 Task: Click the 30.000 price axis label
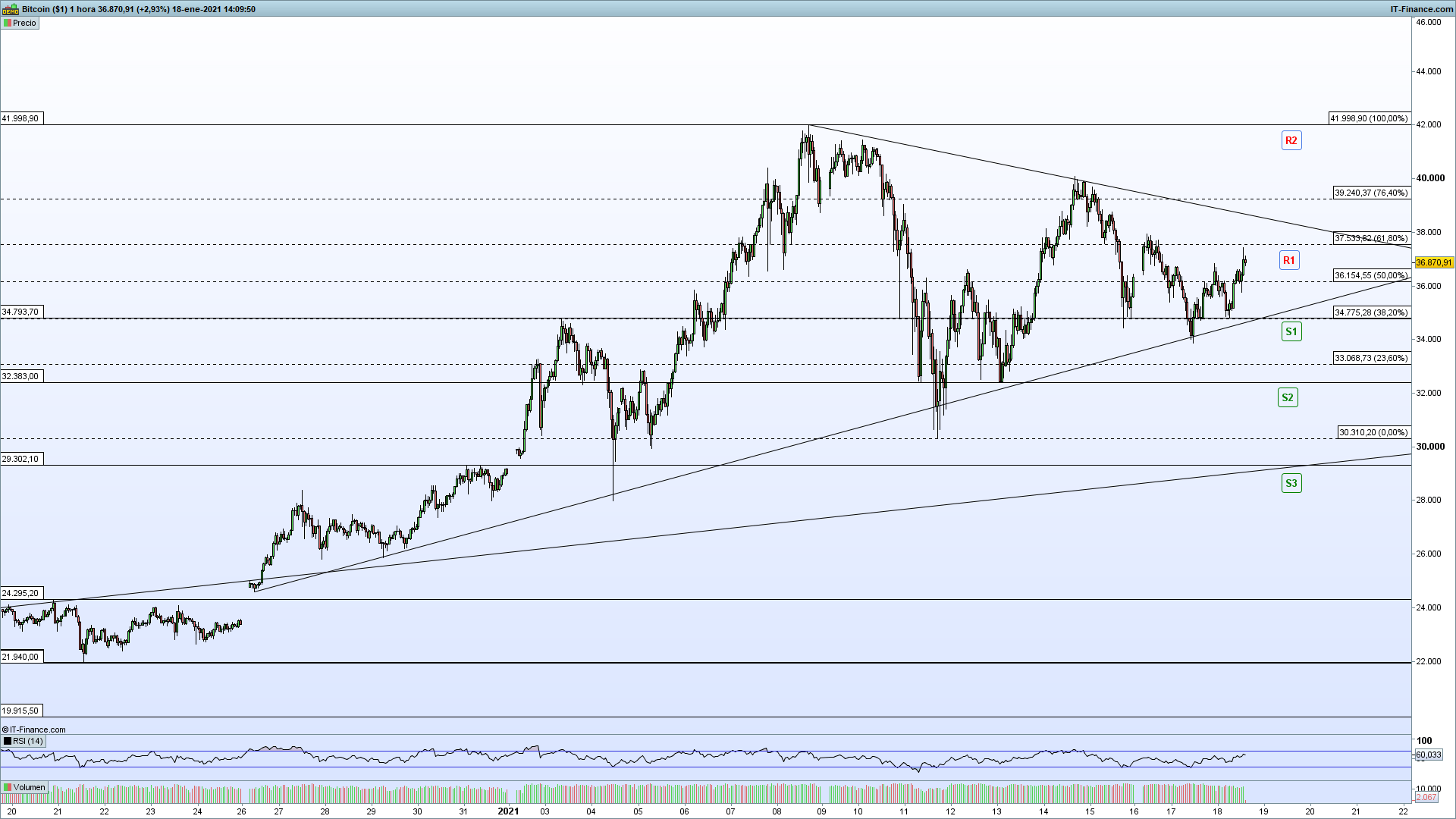(1430, 447)
